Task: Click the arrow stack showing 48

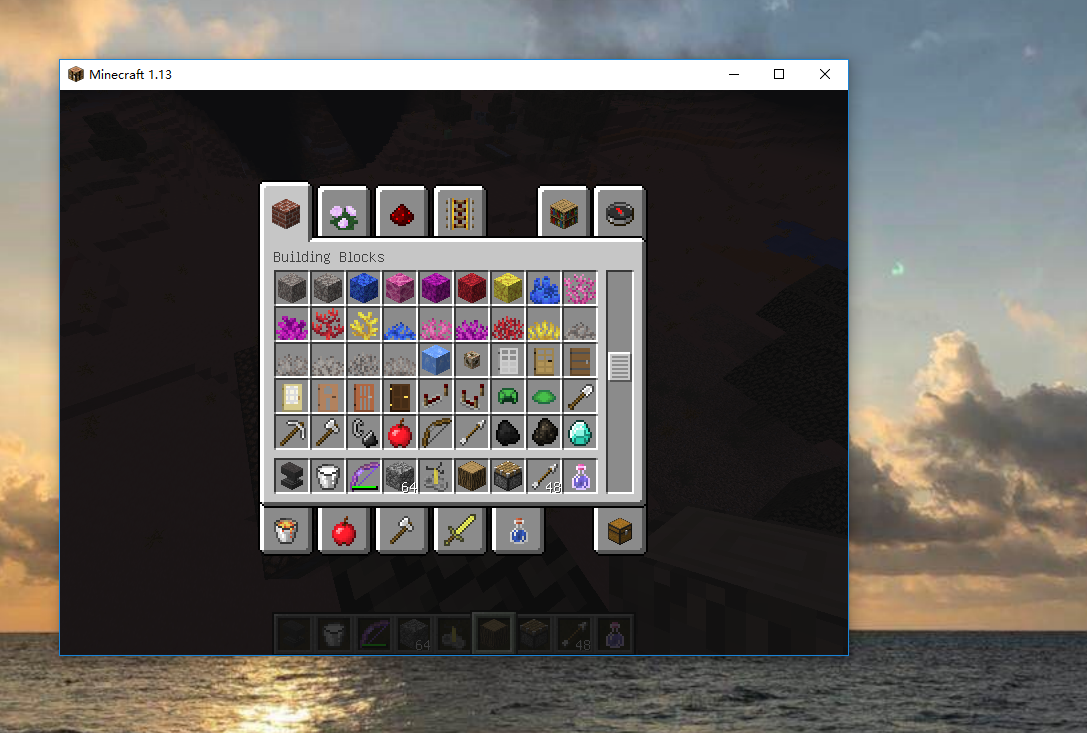Action: coord(544,475)
